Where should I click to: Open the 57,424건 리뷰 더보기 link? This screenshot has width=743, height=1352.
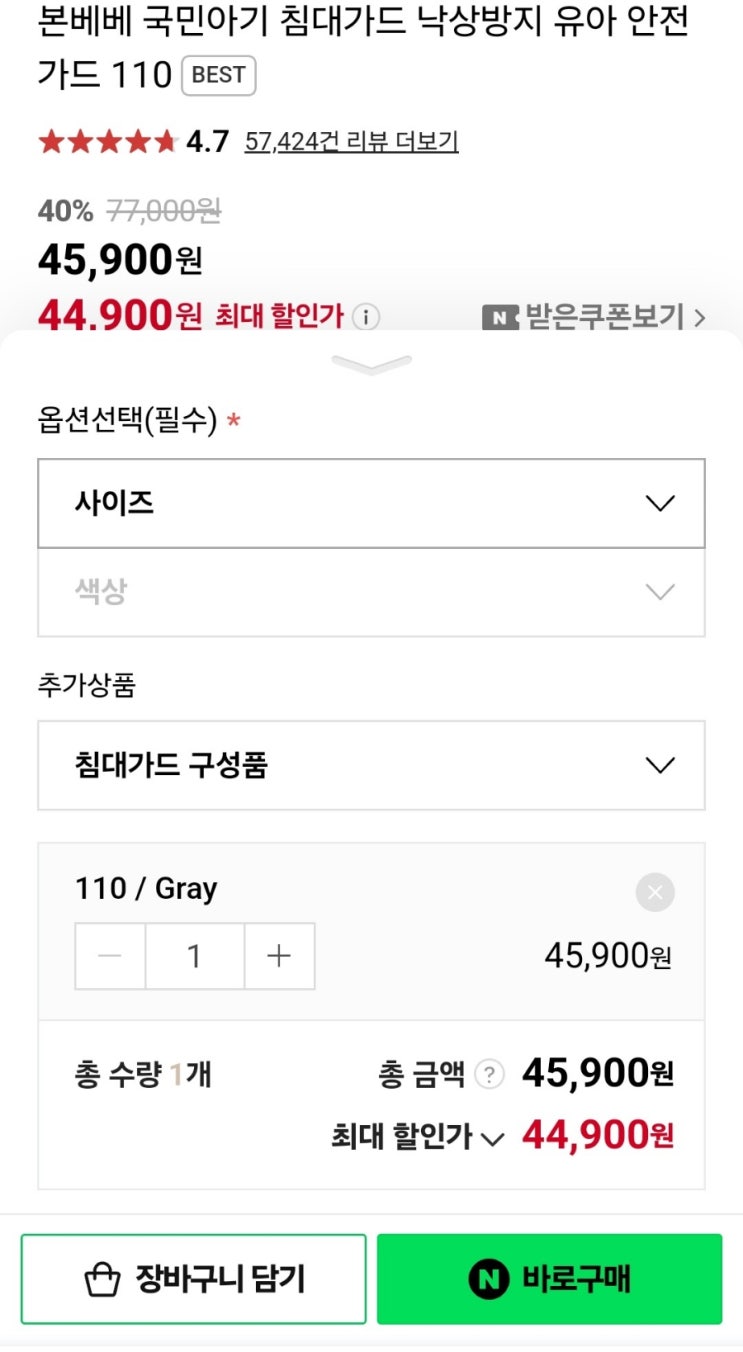click(x=351, y=142)
